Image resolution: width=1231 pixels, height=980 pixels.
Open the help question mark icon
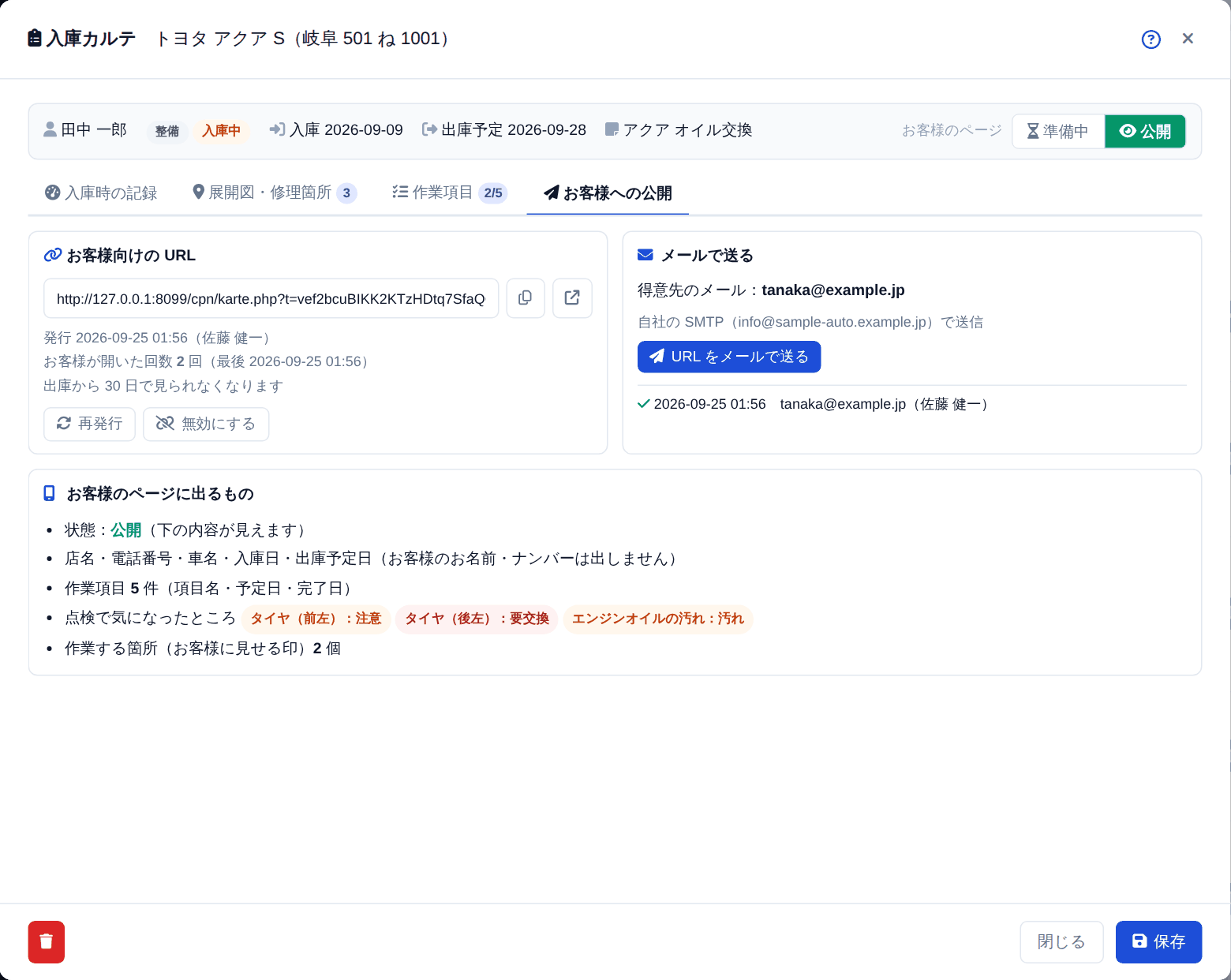[1151, 39]
